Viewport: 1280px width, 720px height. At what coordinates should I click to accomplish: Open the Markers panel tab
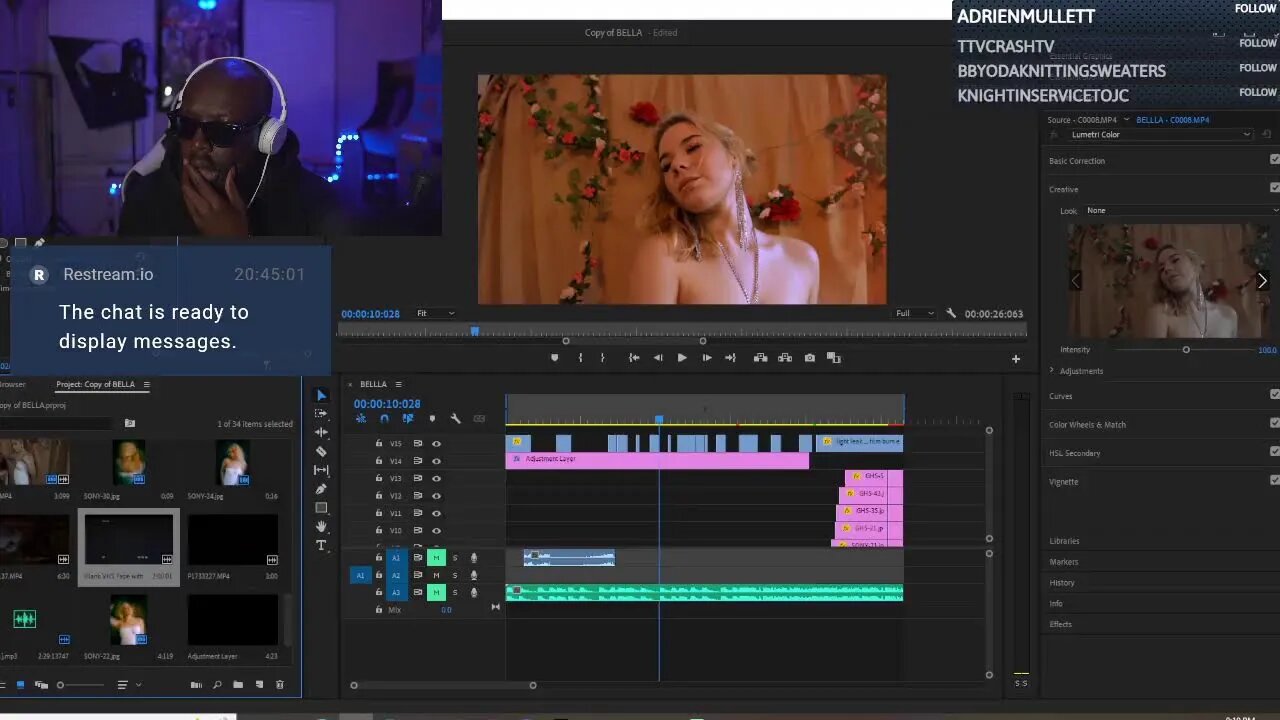(1063, 562)
